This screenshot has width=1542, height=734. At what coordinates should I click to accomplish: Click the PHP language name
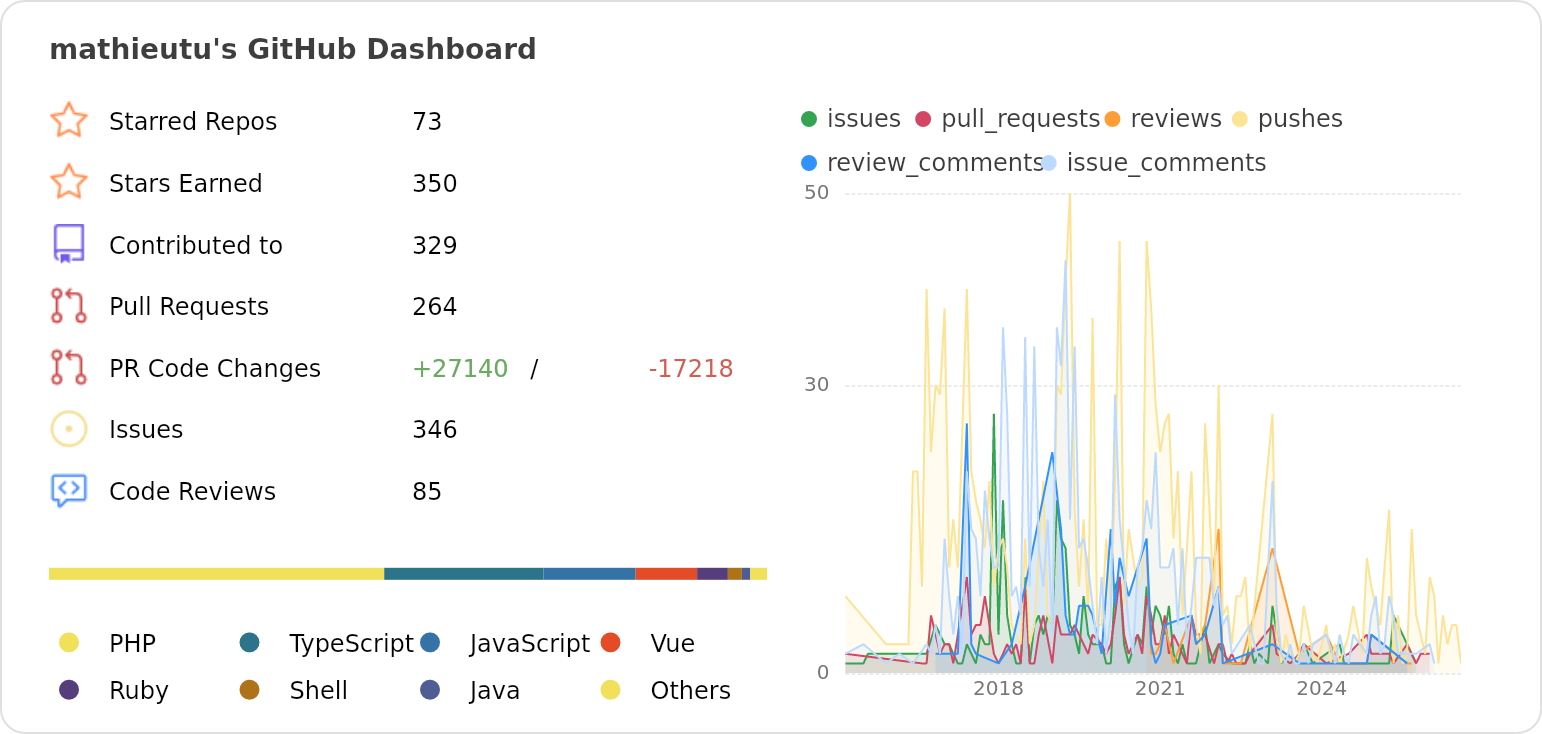click(132, 644)
